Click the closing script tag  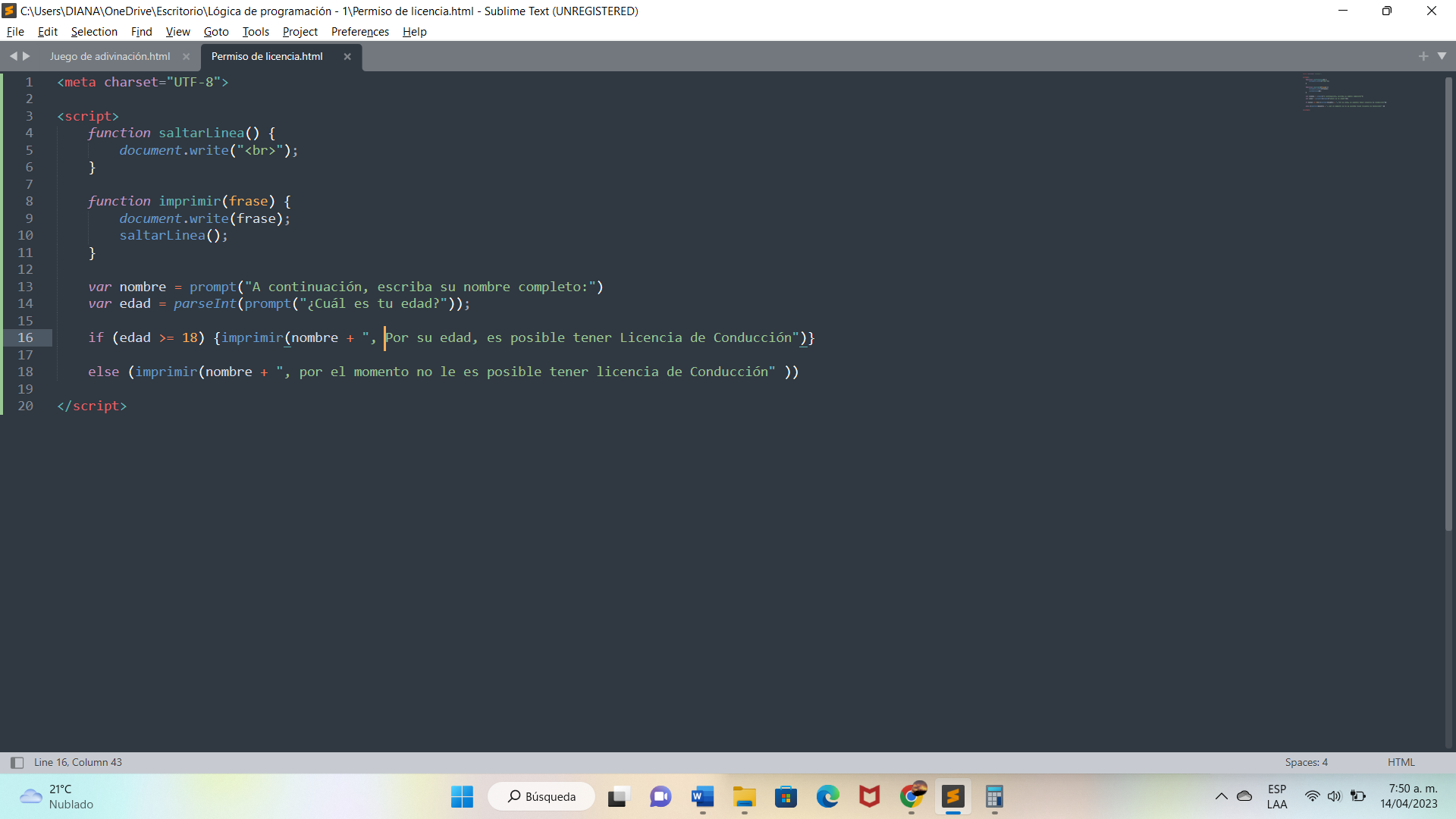point(92,406)
